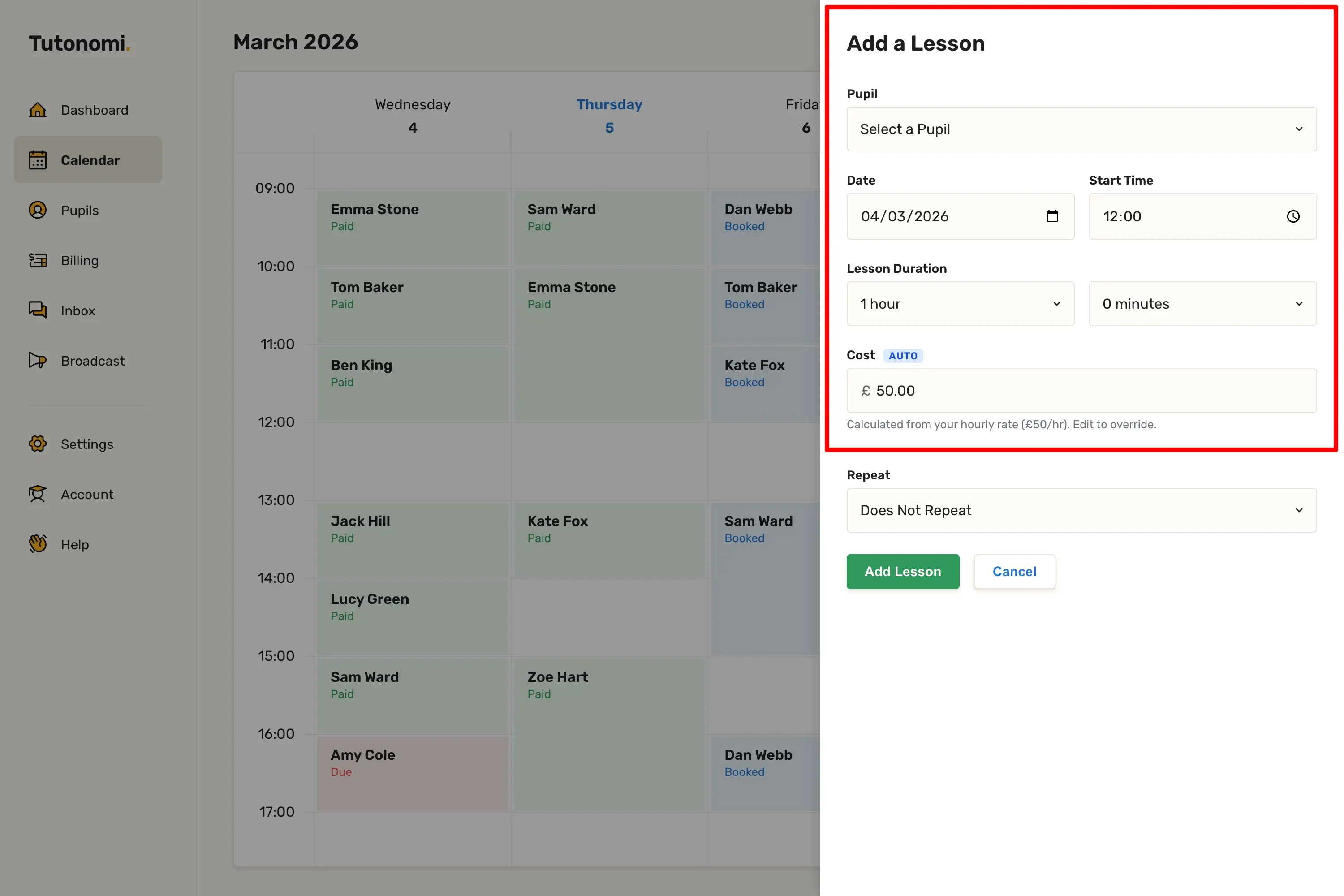The height and width of the screenshot is (896, 1344).
Task: Click the Account graduate icon
Action: (x=38, y=494)
